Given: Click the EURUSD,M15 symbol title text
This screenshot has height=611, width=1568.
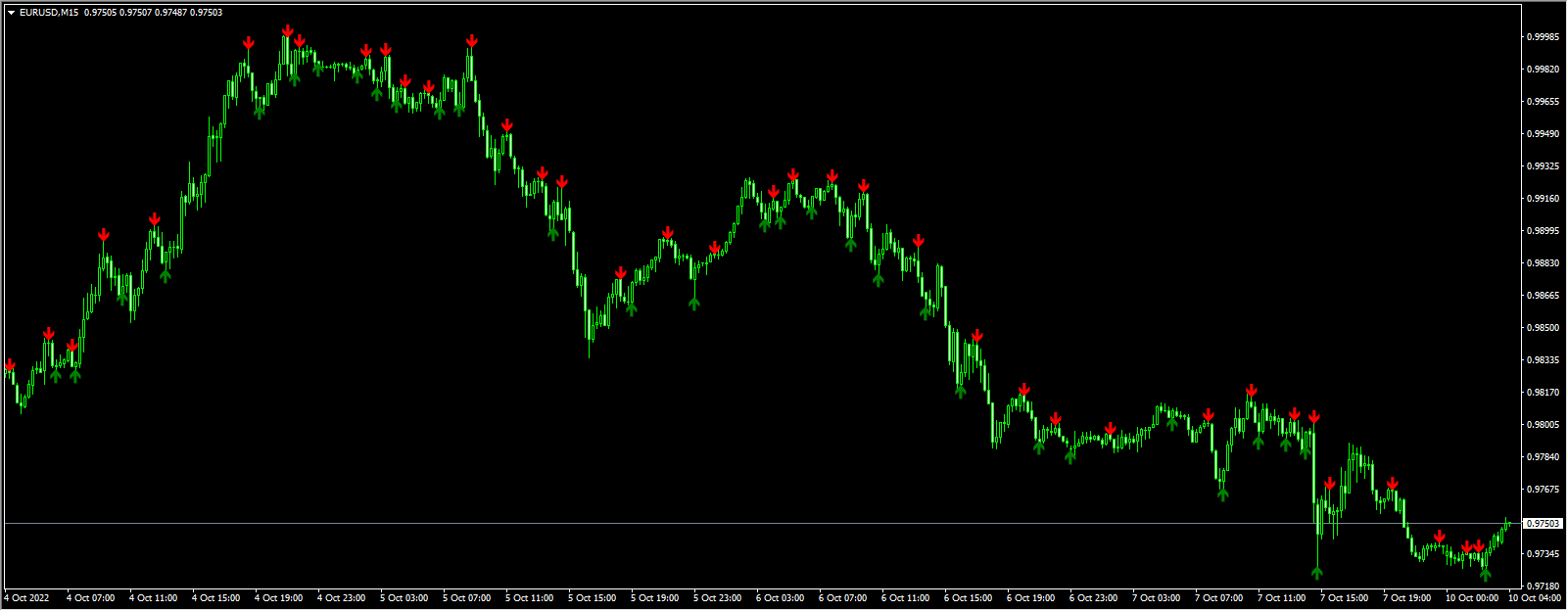Looking at the screenshot, I should click(x=49, y=13).
